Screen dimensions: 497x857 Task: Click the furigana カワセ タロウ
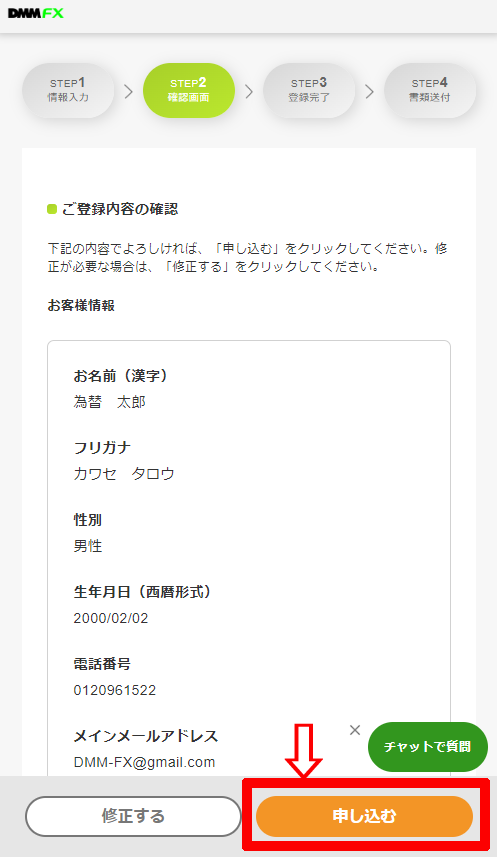[124, 474]
